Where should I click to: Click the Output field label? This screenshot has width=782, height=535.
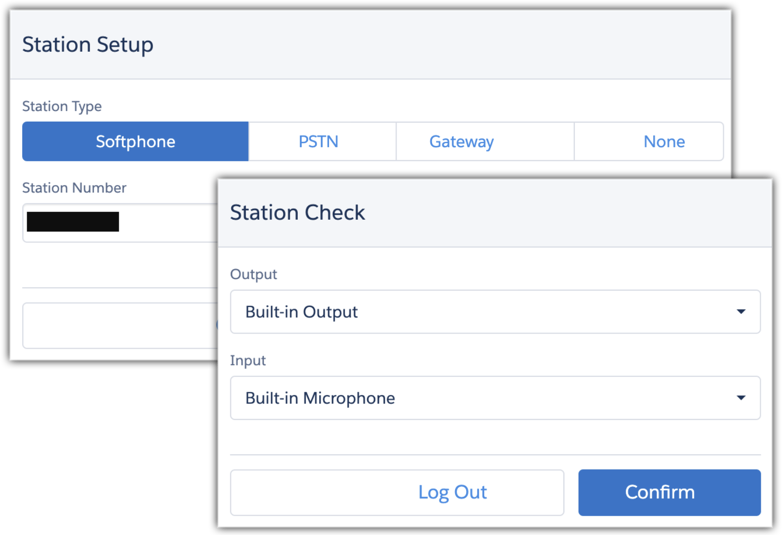[x=254, y=274]
